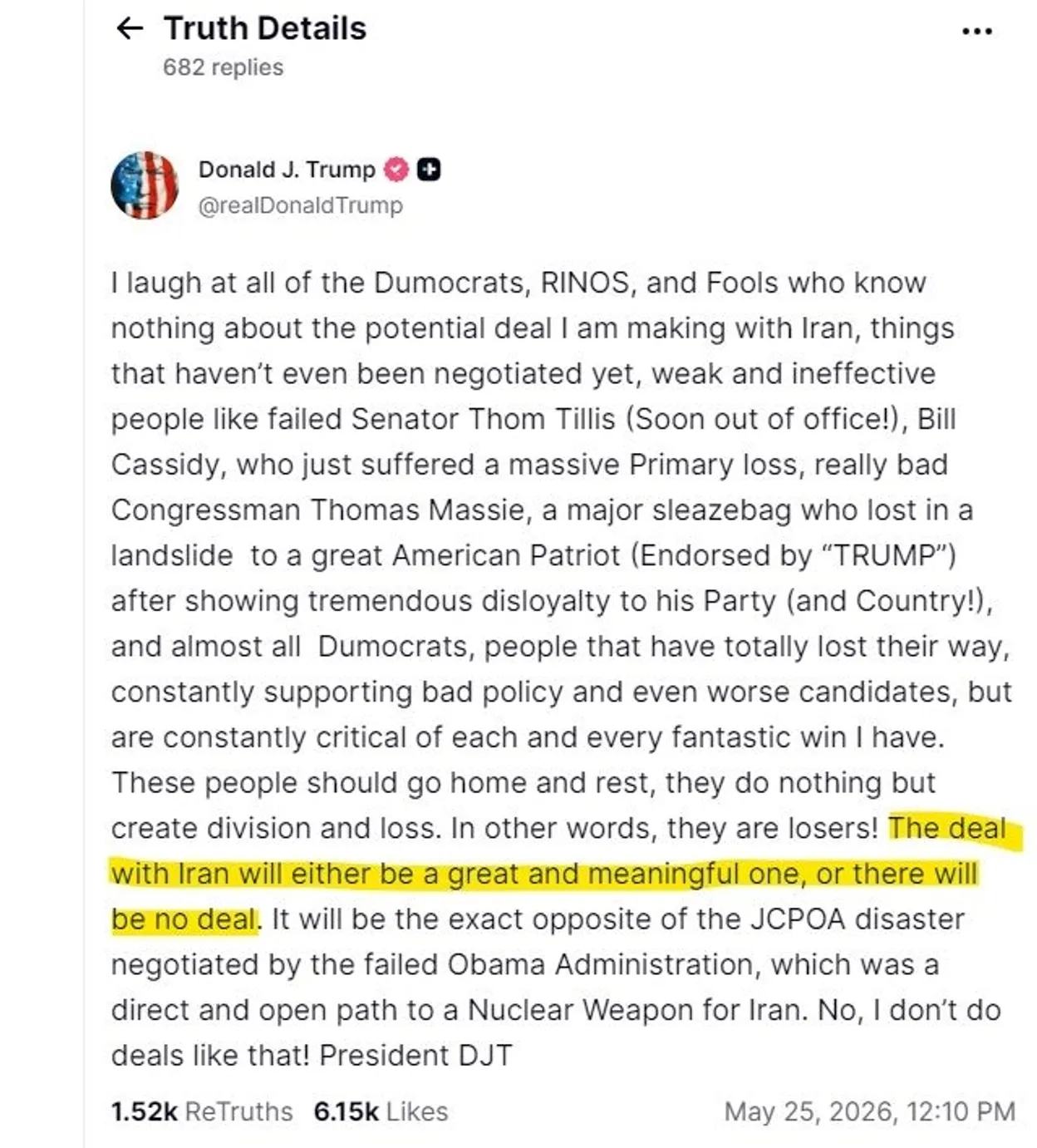Click the May 25, 2026 timestamp
Screen dimensions: 1037x1148
869,1111
